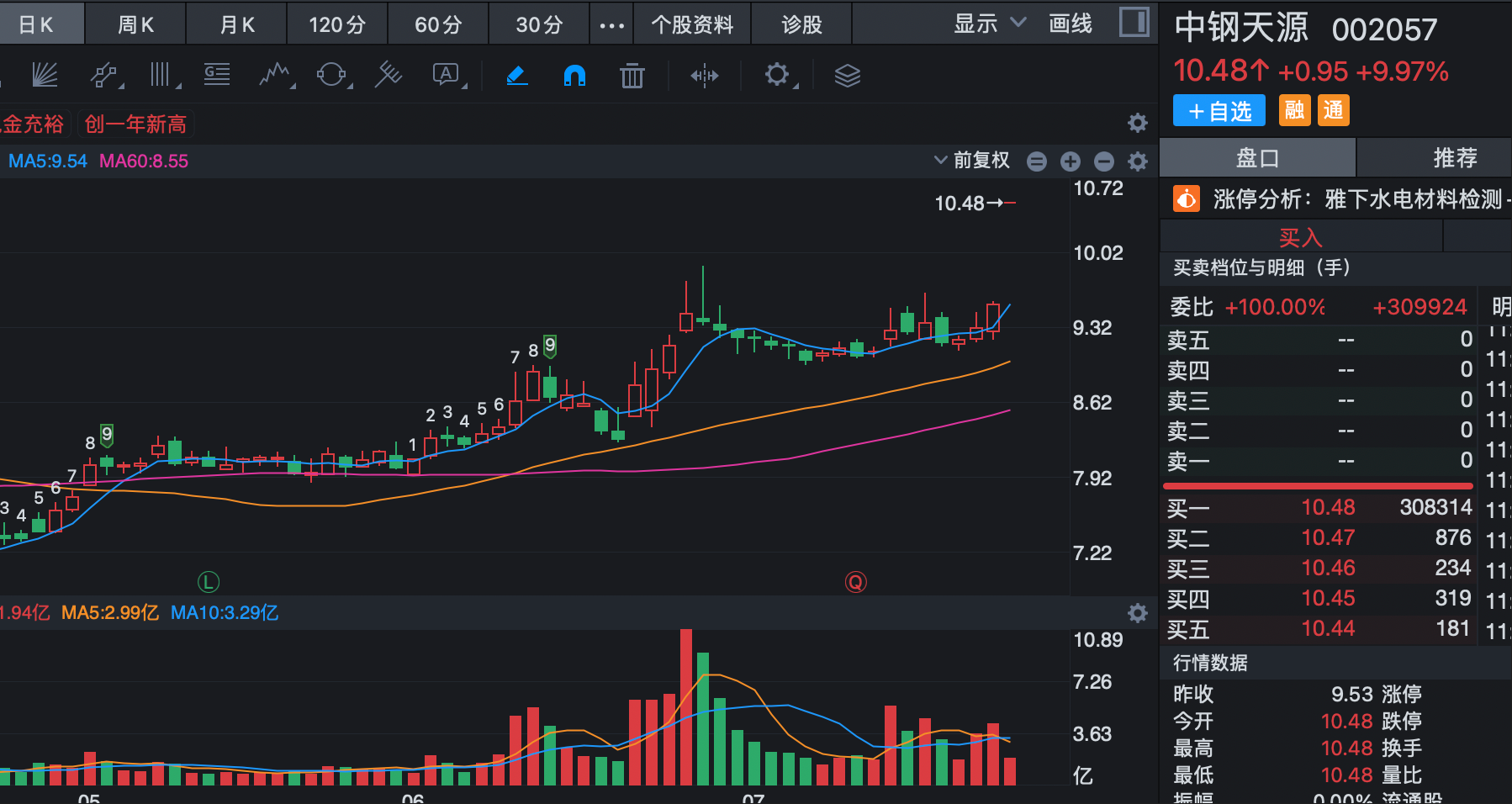The width and height of the screenshot is (1512, 804).
Task: Open the 显示 dropdown
Action: (991, 24)
